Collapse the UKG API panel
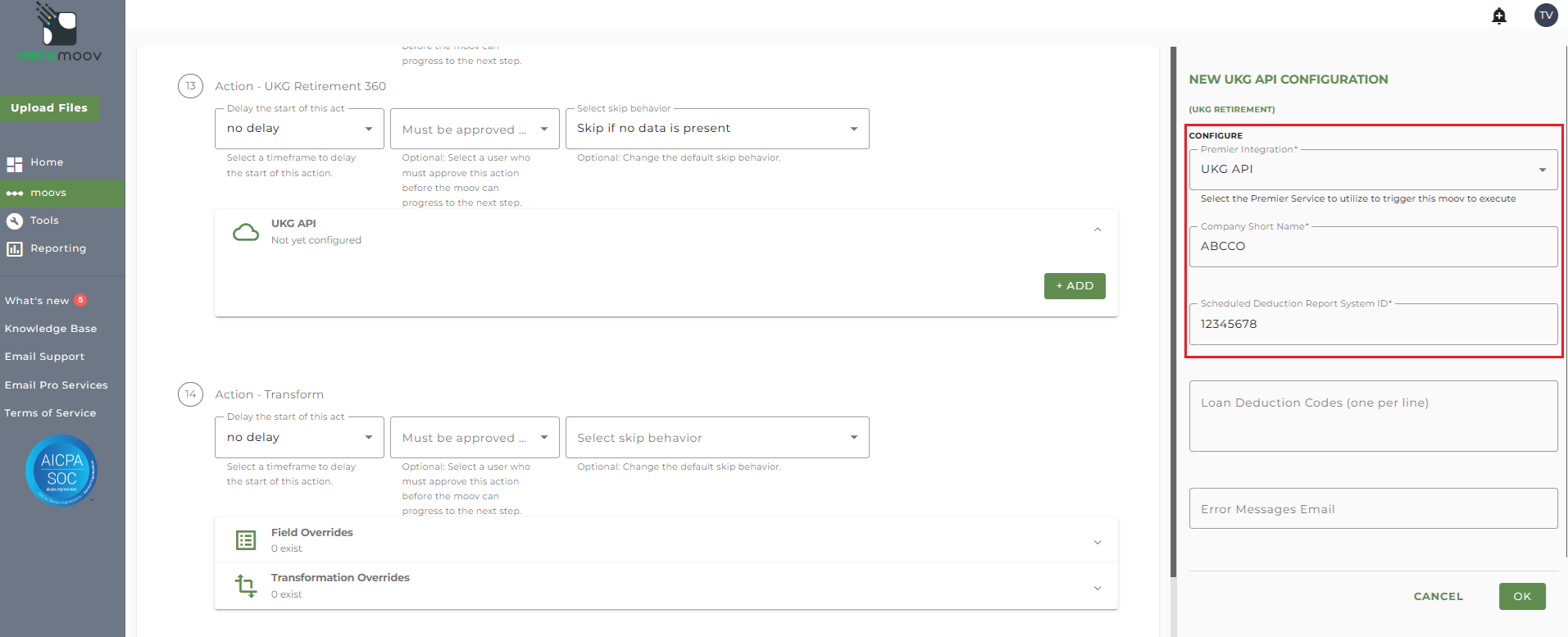The height and width of the screenshot is (637, 1568). click(1098, 230)
